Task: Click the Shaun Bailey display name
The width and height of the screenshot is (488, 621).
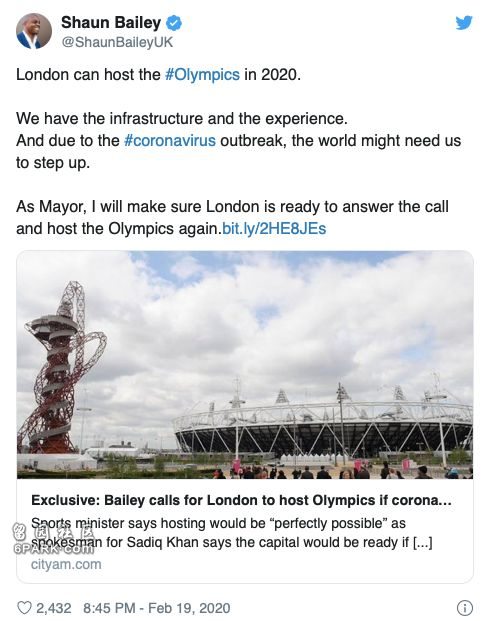Action: click(x=111, y=23)
